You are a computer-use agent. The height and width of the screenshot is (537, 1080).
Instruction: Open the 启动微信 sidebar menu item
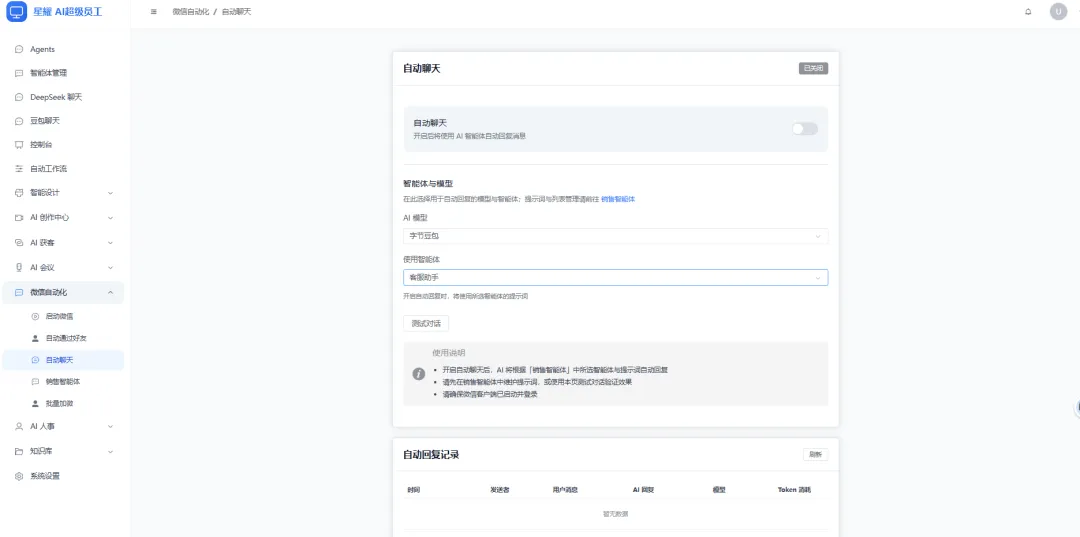[x=63, y=317]
